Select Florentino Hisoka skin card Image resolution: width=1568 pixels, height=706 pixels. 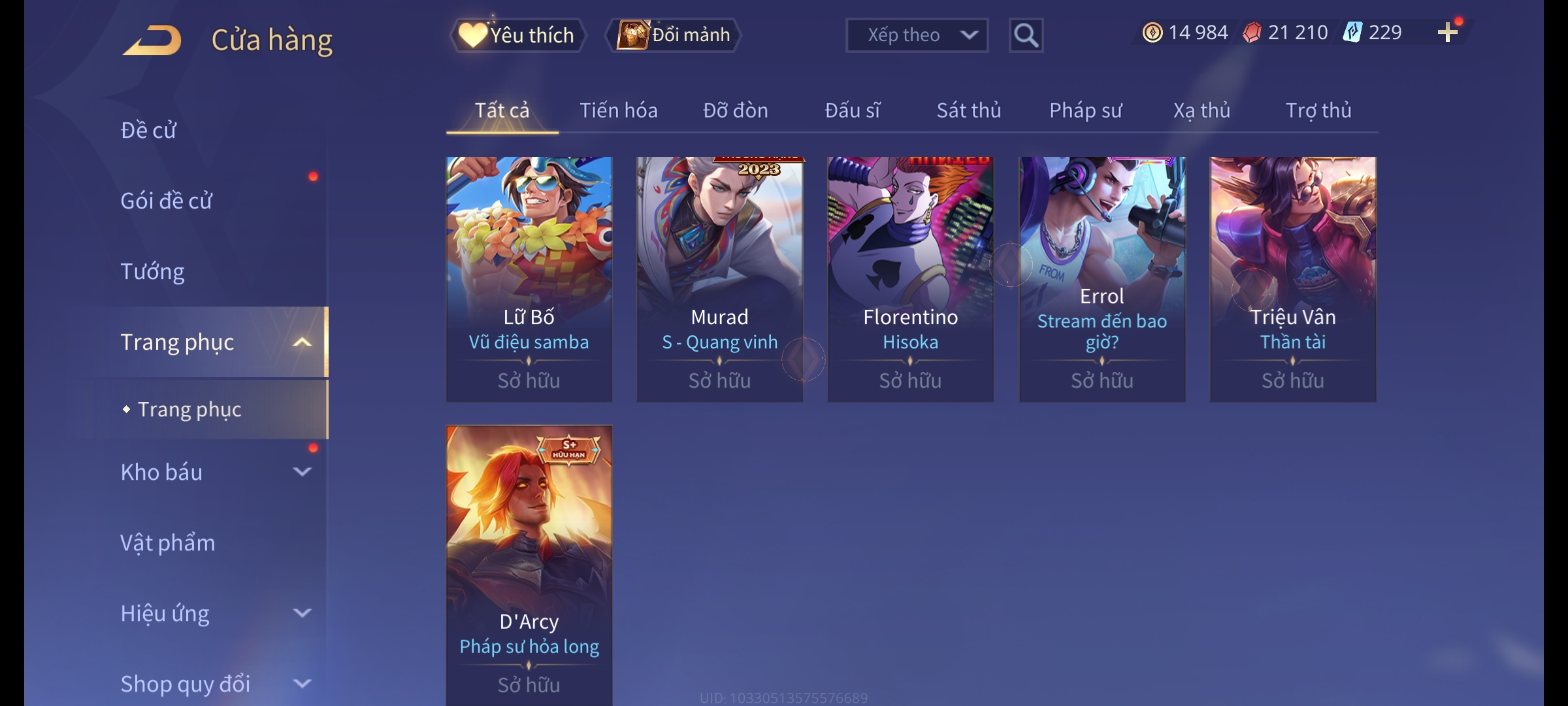pyautogui.click(x=911, y=279)
